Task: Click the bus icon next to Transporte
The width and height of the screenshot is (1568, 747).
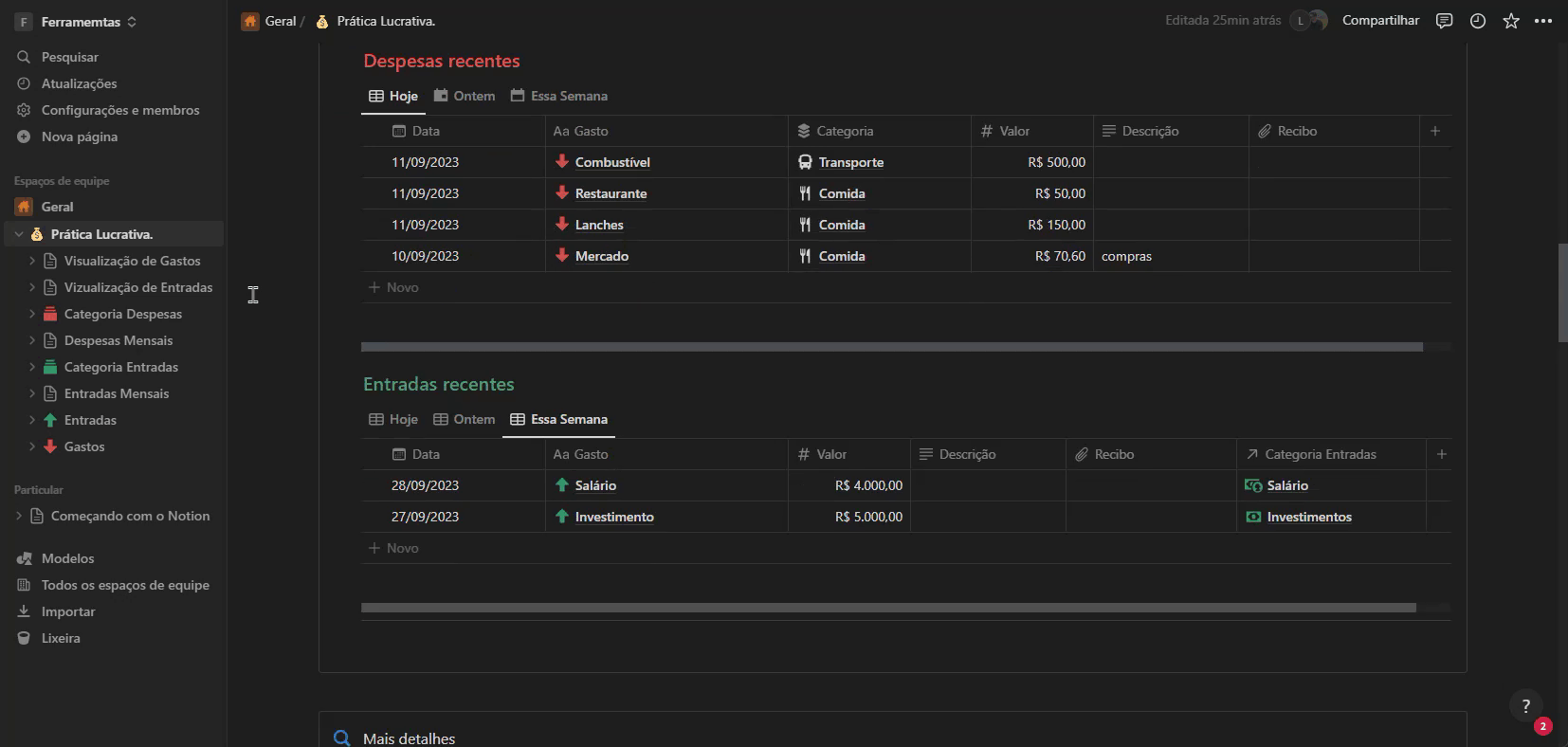Action: click(x=805, y=162)
